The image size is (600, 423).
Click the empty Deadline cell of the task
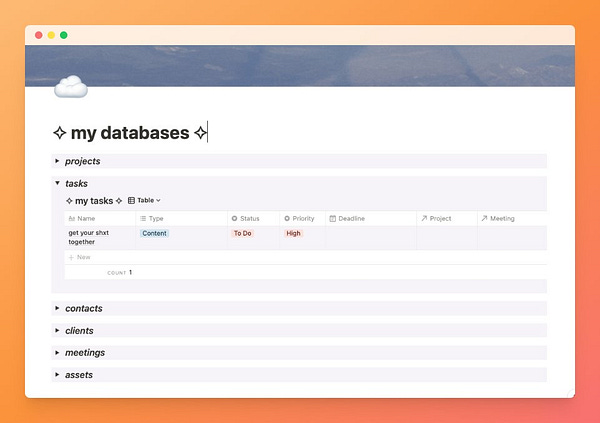coord(371,238)
